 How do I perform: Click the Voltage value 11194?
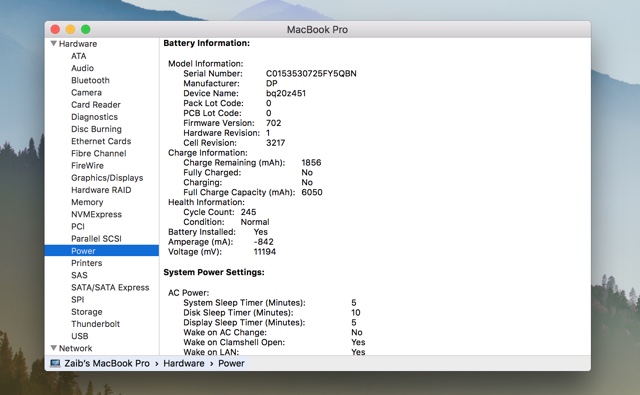pyautogui.click(x=264, y=252)
